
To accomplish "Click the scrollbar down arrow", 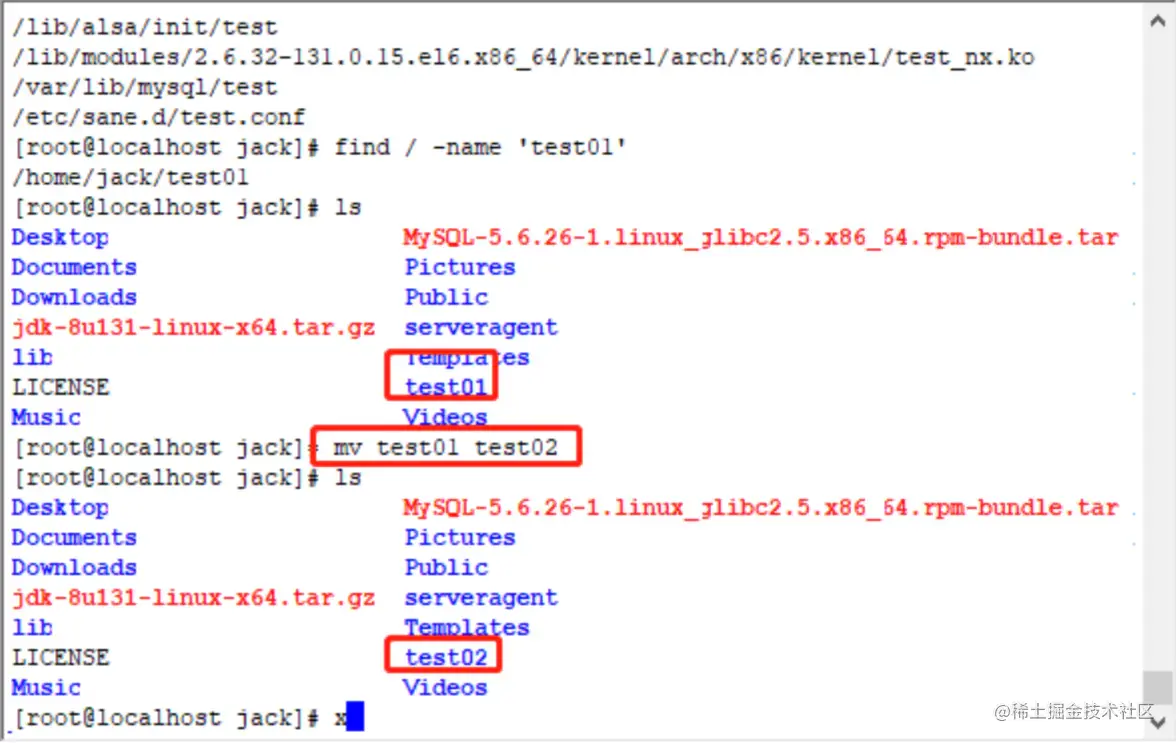I will tap(1158, 723).
